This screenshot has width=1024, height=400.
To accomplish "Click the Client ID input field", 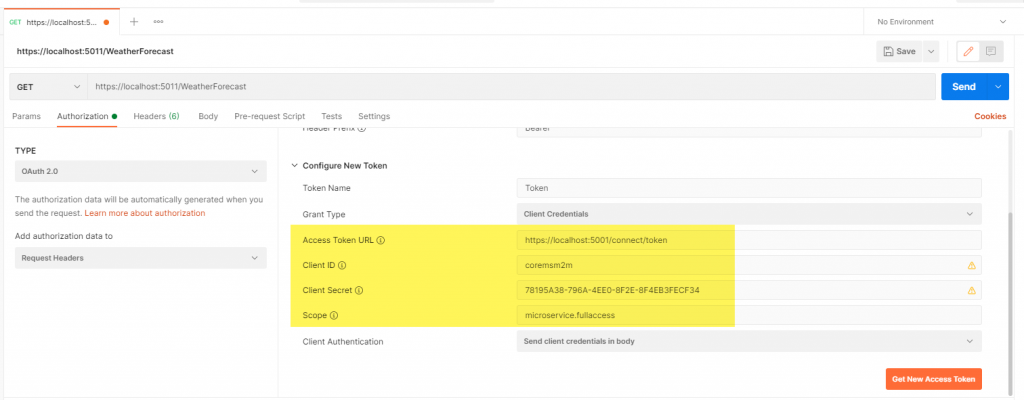I will 749,265.
